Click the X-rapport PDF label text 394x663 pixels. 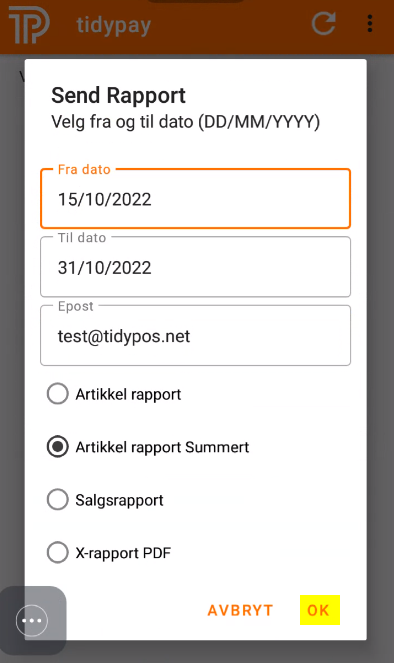(123, 553)
